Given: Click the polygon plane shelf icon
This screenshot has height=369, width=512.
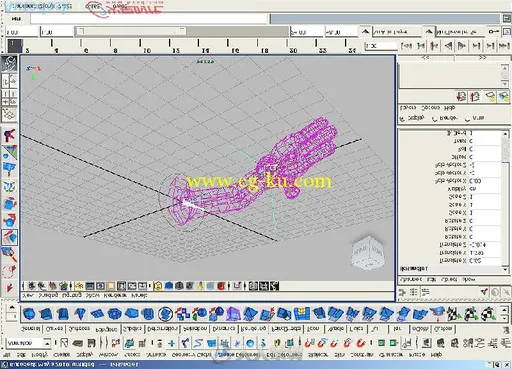Looking at the screenshot, I should [x=97, y=314].
